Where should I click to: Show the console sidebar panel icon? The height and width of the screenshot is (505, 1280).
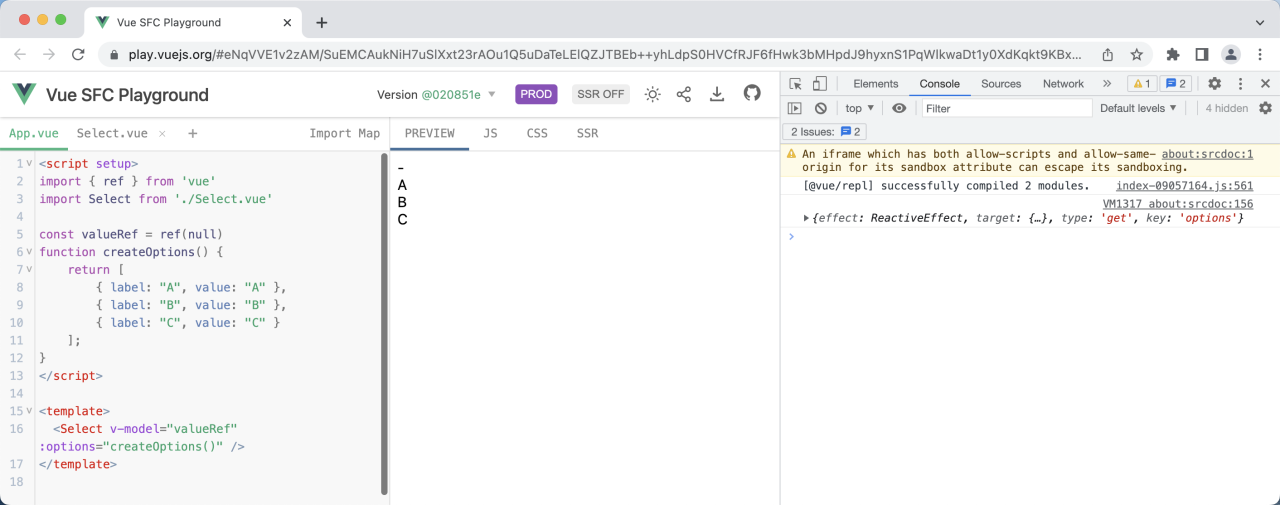click(795, 108)
